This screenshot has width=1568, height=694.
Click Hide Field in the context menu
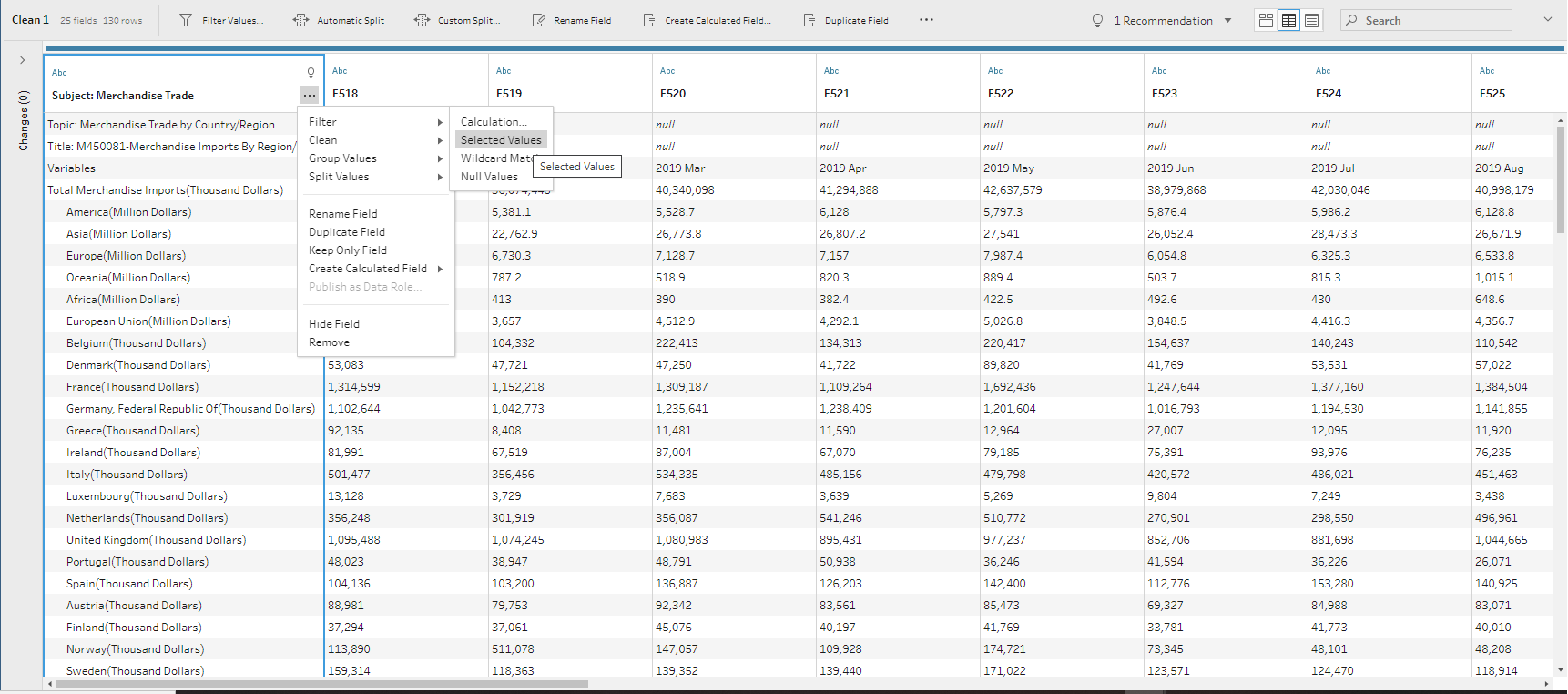coord(334,324)
